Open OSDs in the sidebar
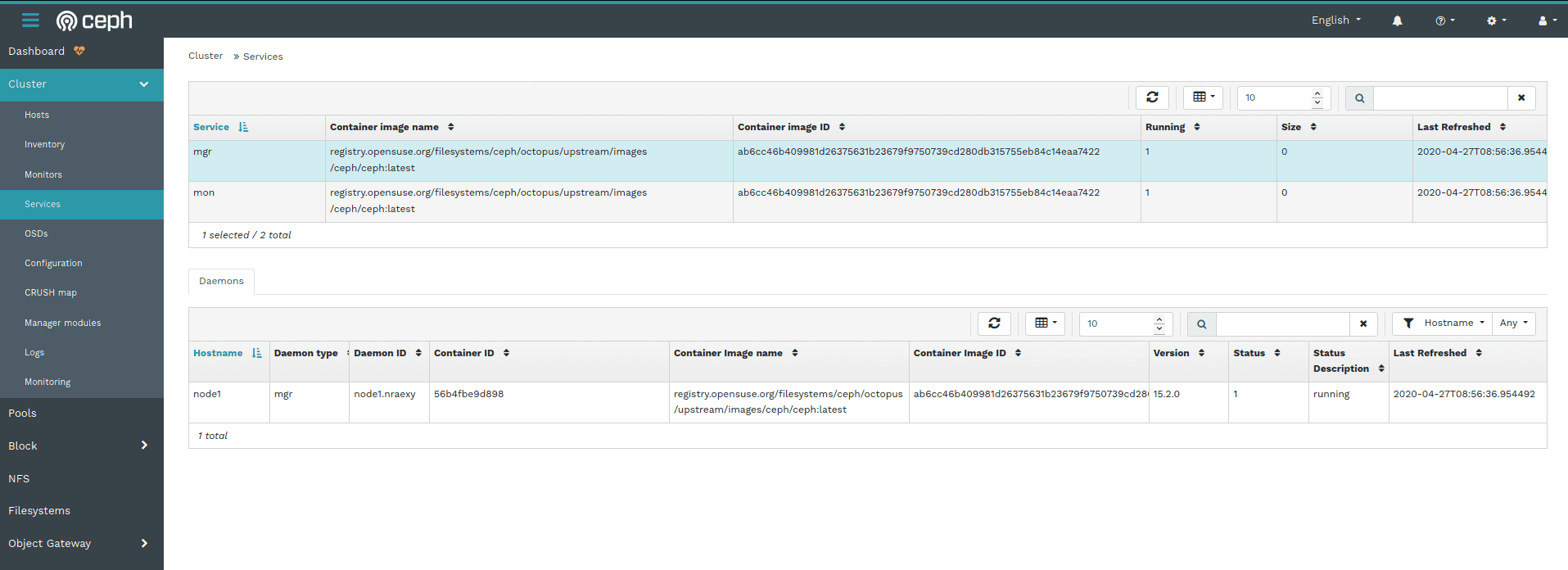1568x570 pixels. [x=36, y=233]
